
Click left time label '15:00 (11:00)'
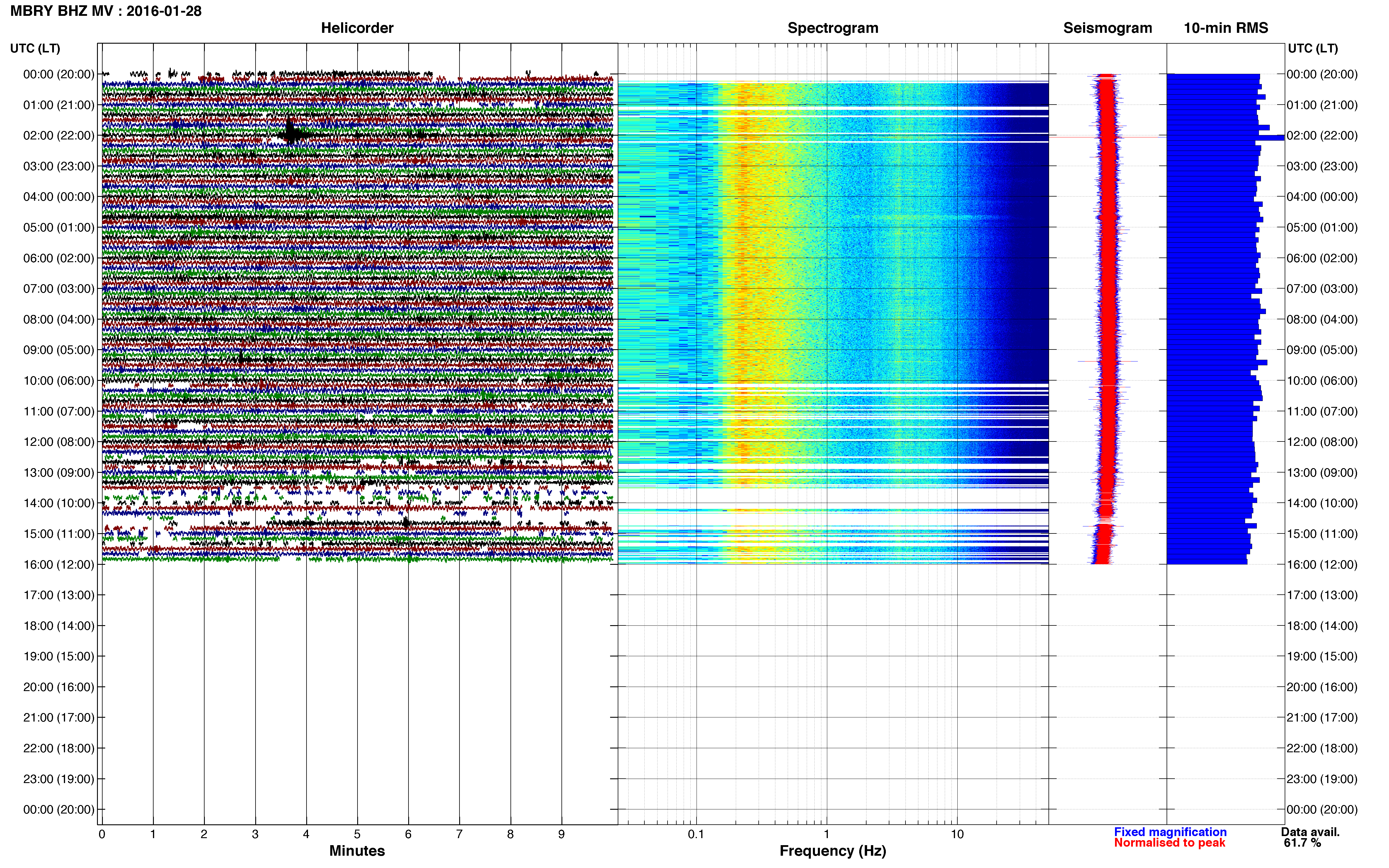(59, 534)
